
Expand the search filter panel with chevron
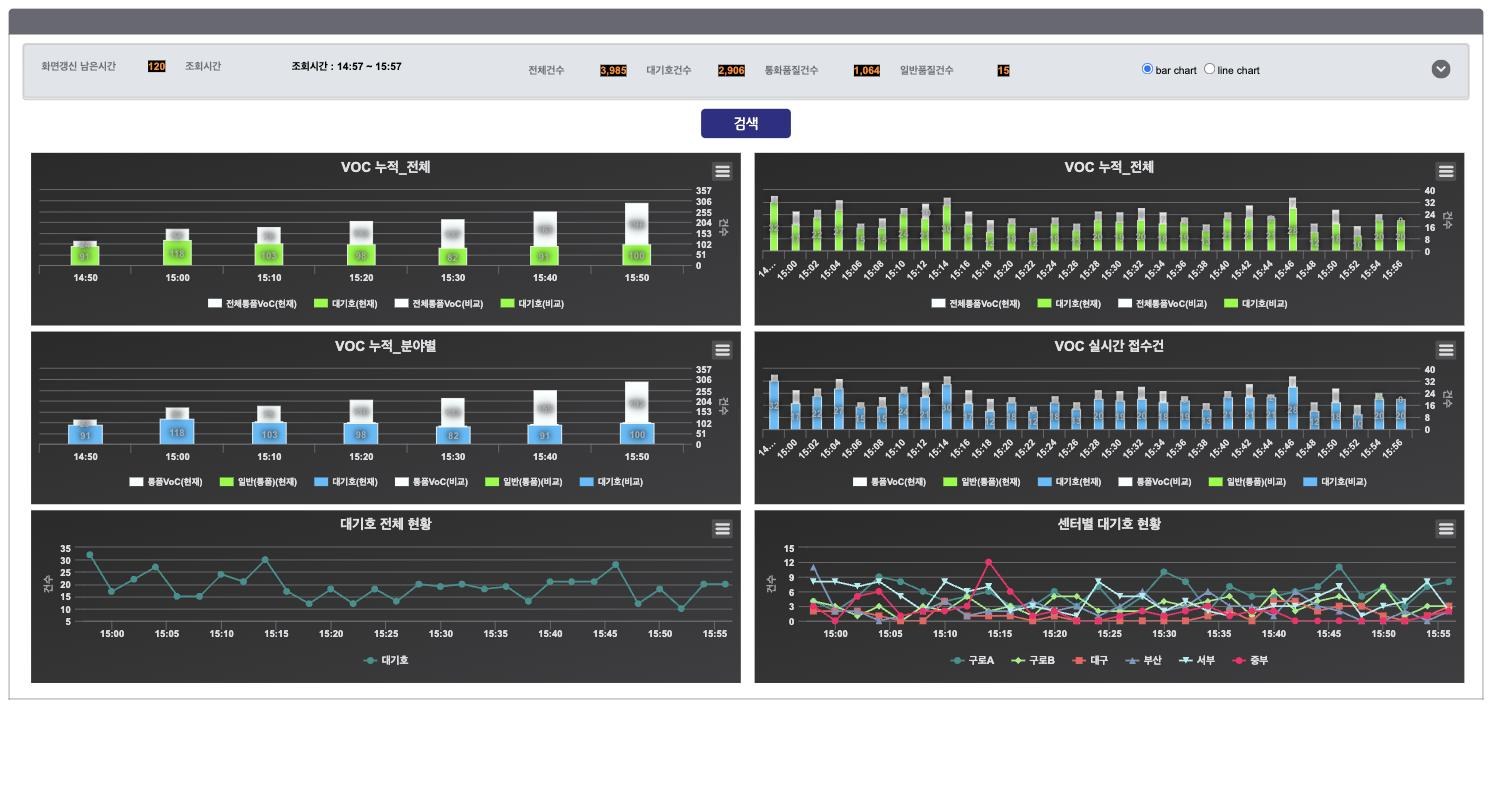(x=1440, y=69)
